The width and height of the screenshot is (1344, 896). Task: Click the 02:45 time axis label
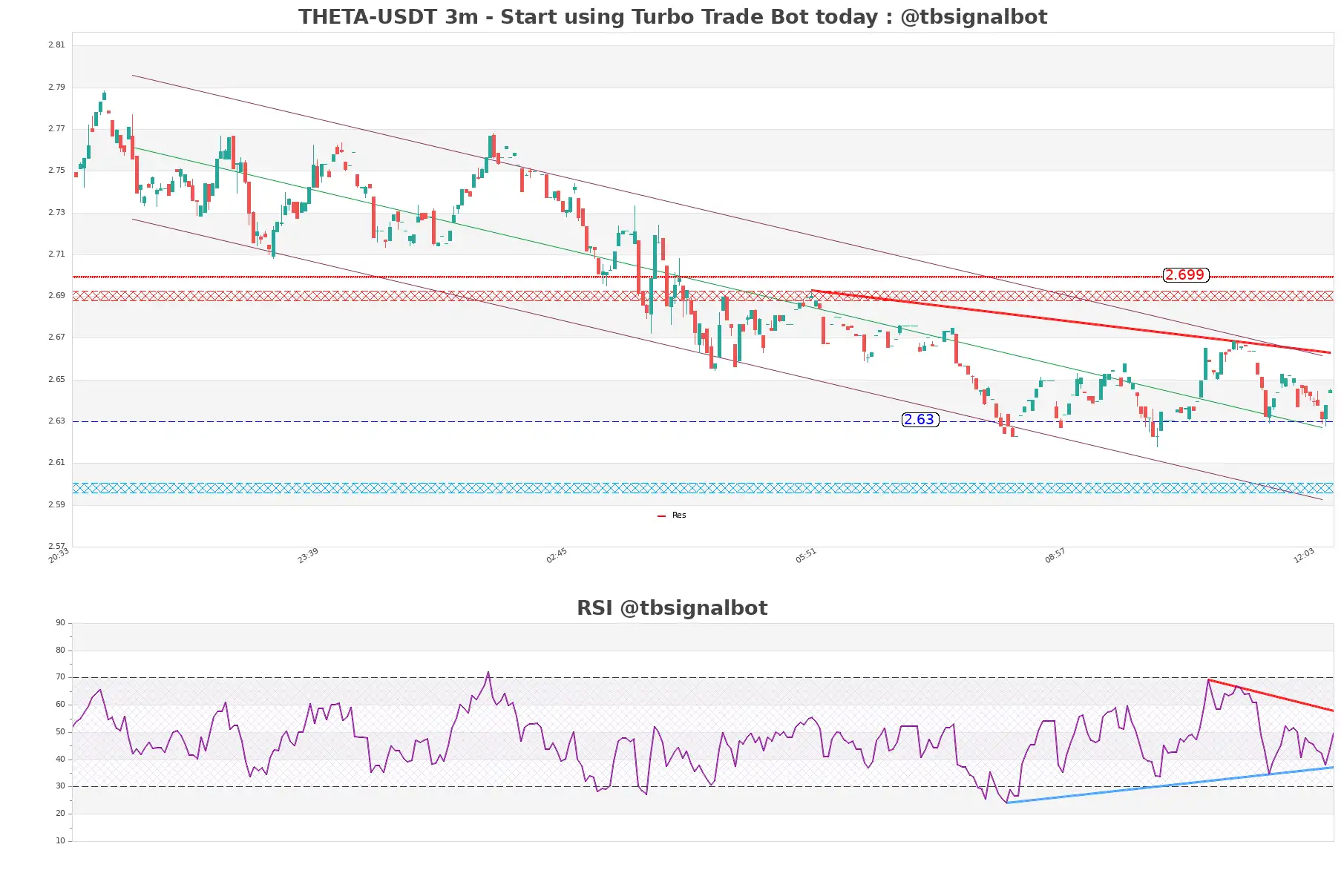(x=557, y=556)
